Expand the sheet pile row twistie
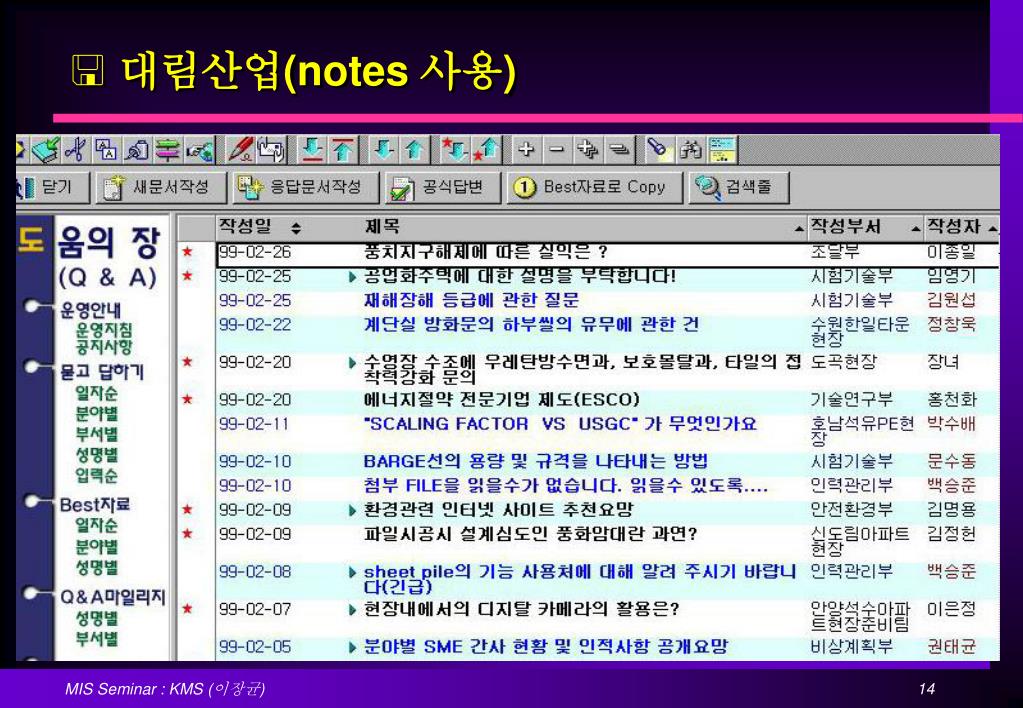The height and width of the screenshot is (708, 1023). point(353,574)
